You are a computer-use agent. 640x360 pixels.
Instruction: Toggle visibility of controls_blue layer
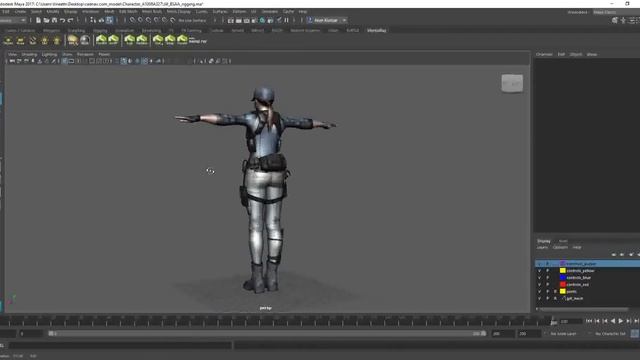pos(539,278)
